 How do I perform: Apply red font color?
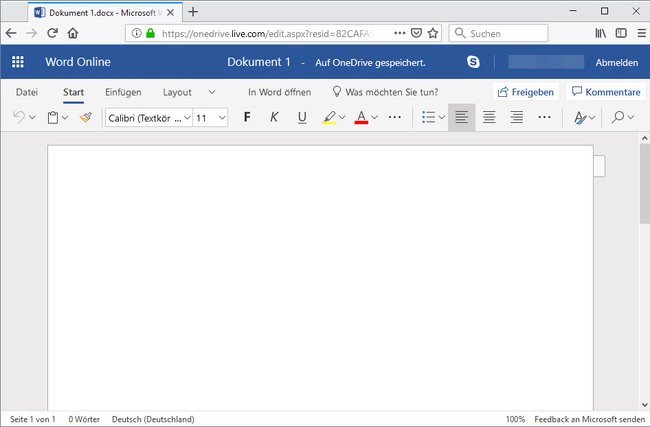[x=361, y=117]
